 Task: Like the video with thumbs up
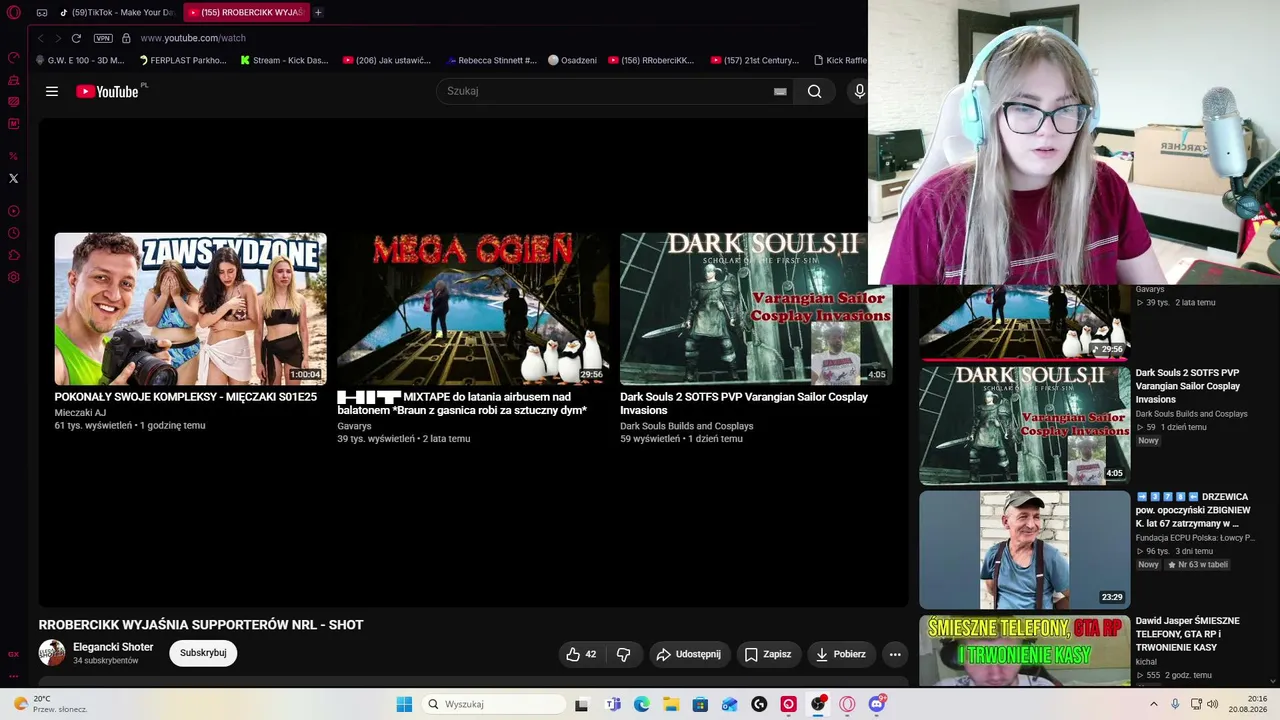[x=581, y=654]
